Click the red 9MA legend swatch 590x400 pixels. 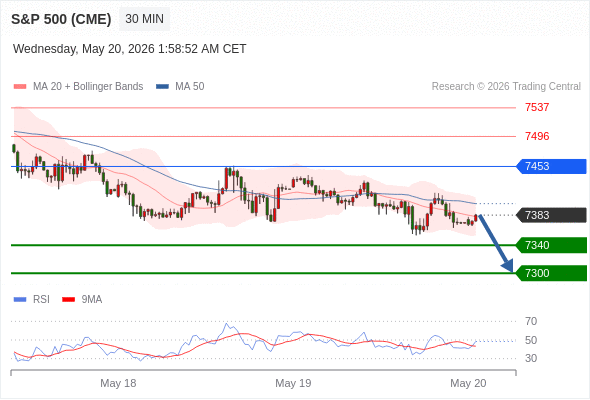[68, 300]
